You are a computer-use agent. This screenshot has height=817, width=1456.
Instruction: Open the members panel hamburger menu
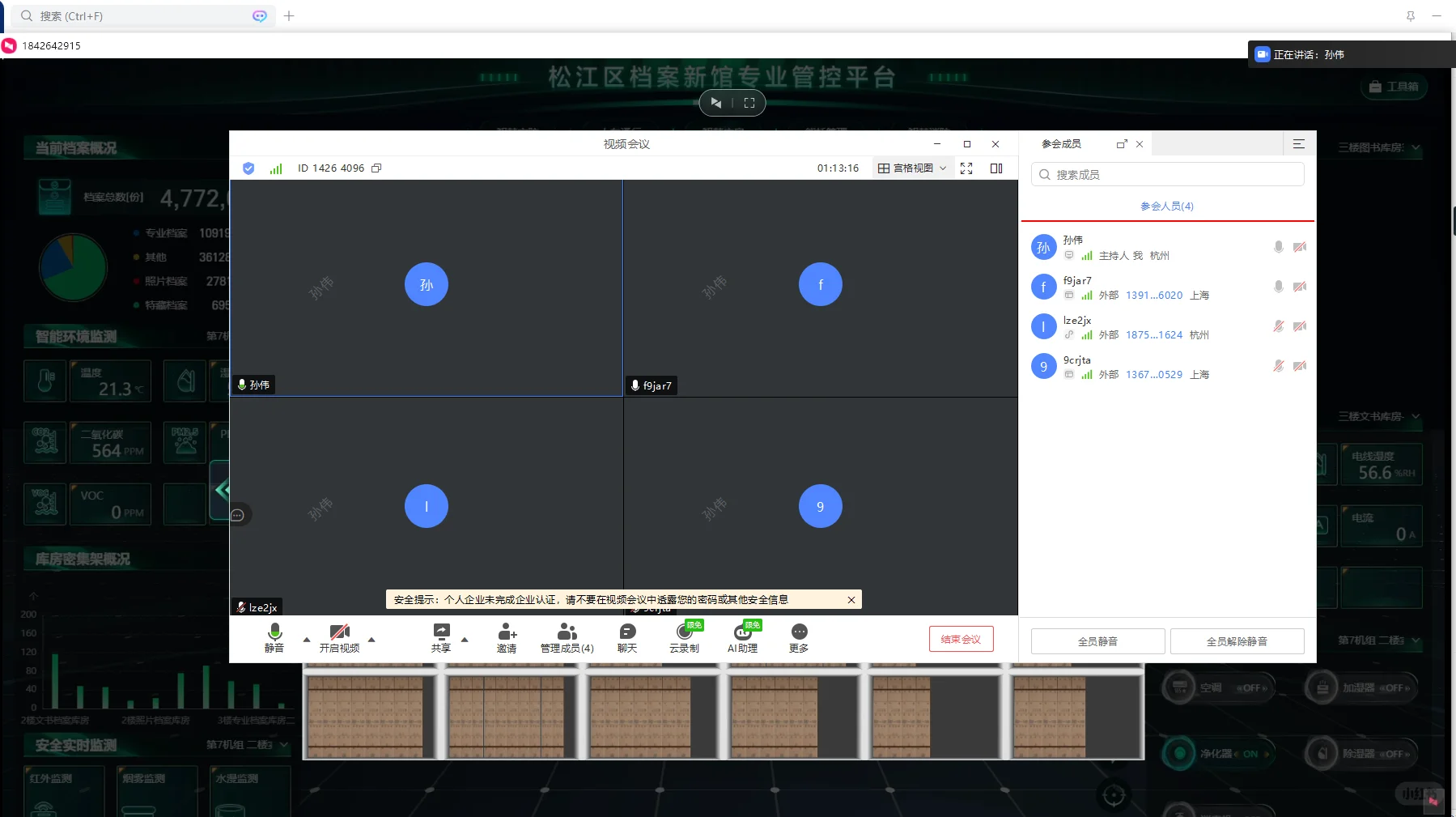click(x=1299, y=144)
